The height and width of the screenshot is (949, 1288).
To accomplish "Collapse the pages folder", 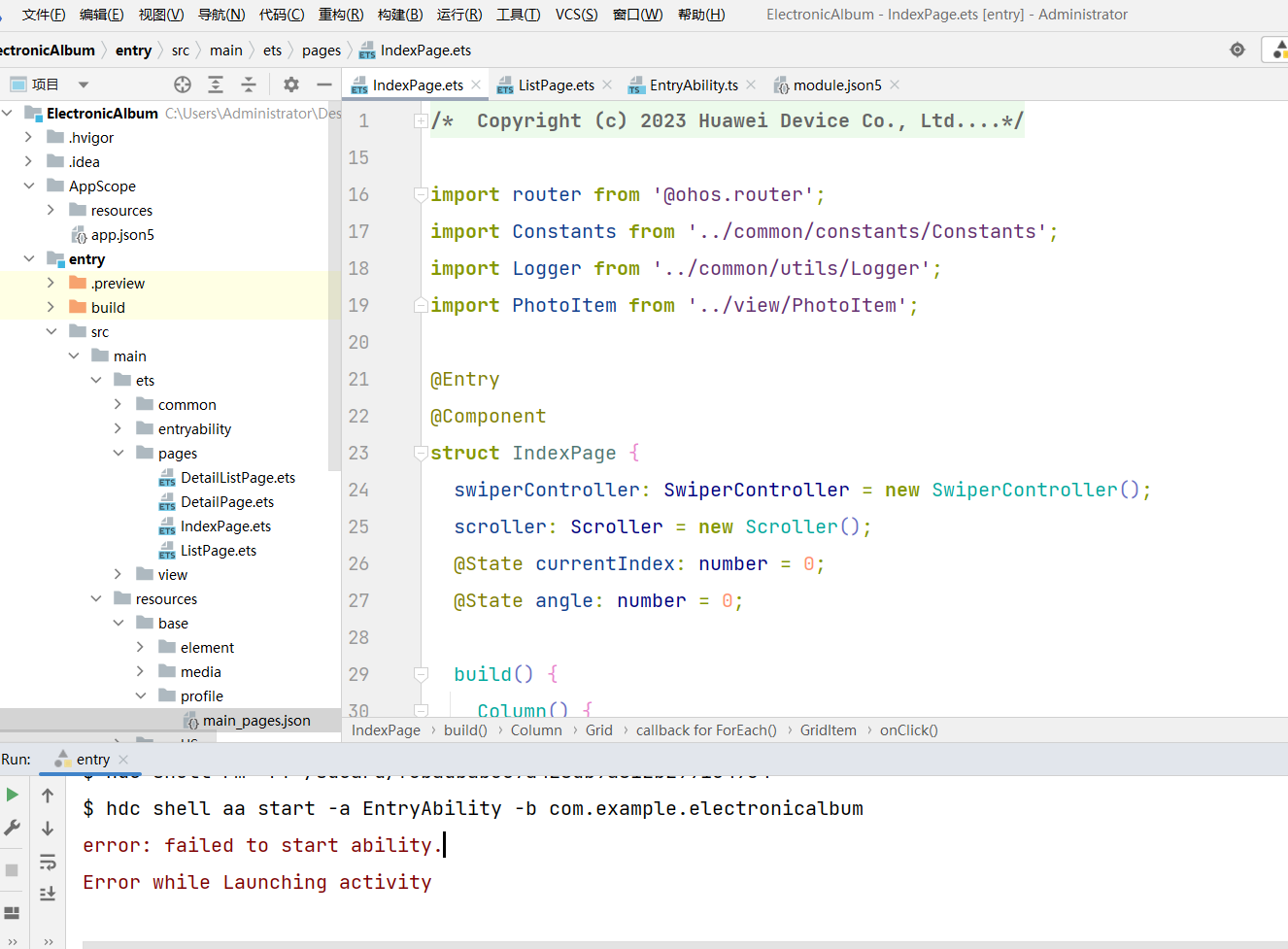I will coord(119,453).
